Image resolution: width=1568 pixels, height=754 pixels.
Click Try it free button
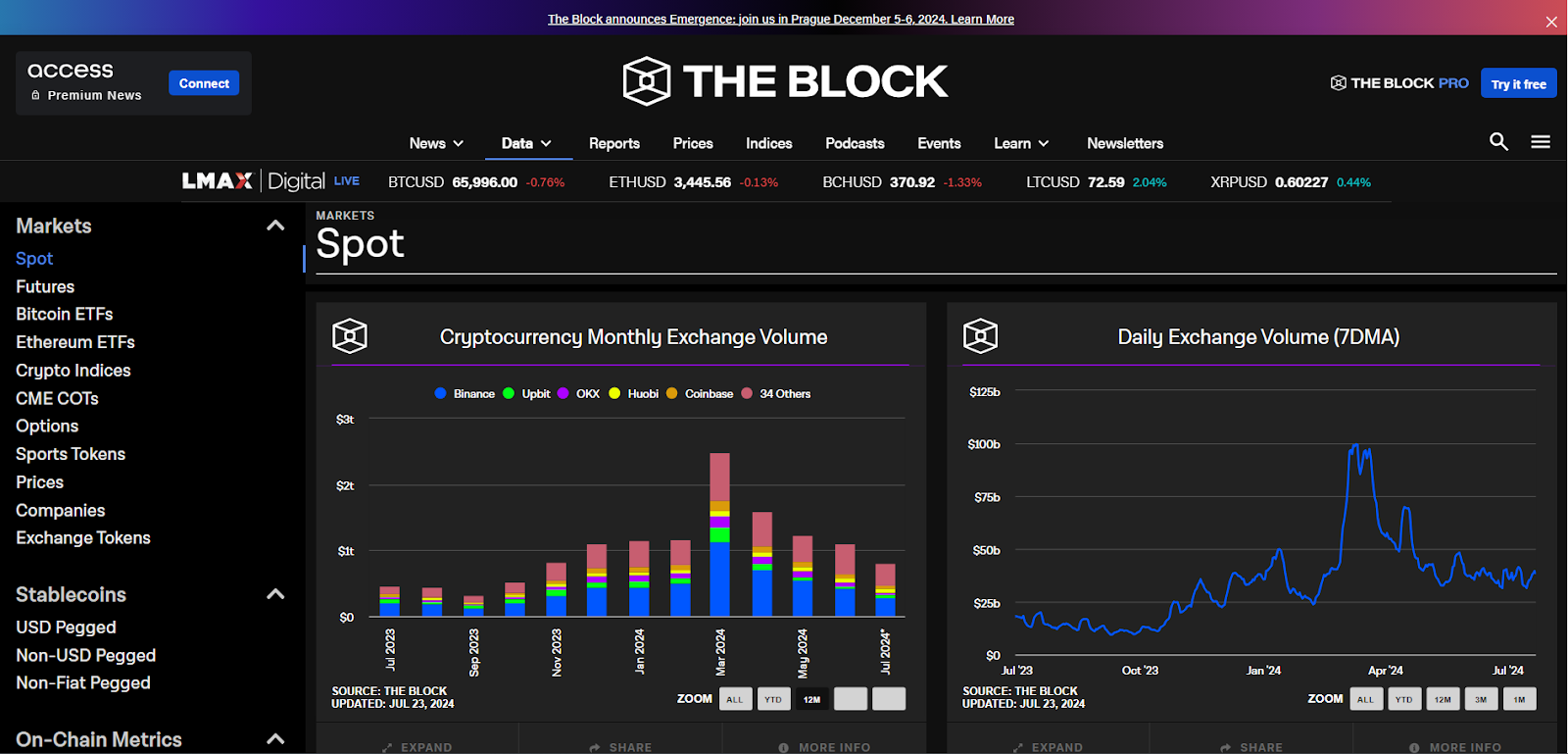[x=1519, y=84]
